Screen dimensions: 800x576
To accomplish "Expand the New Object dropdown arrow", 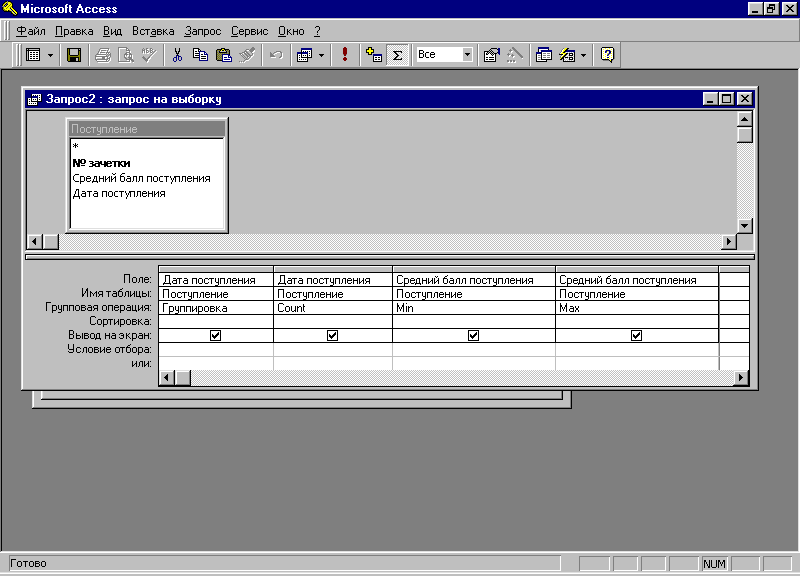I will tap(583, 55).
